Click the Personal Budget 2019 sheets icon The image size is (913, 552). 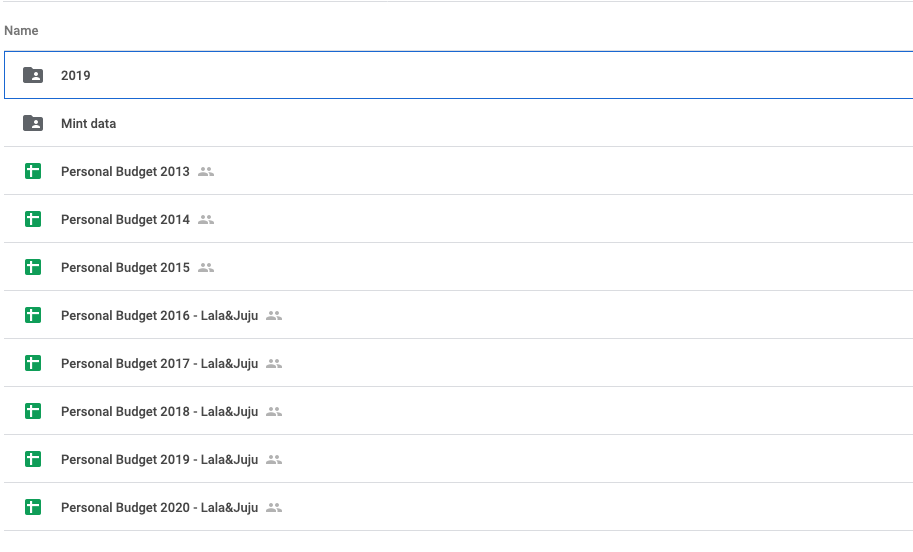click(33, 459)
